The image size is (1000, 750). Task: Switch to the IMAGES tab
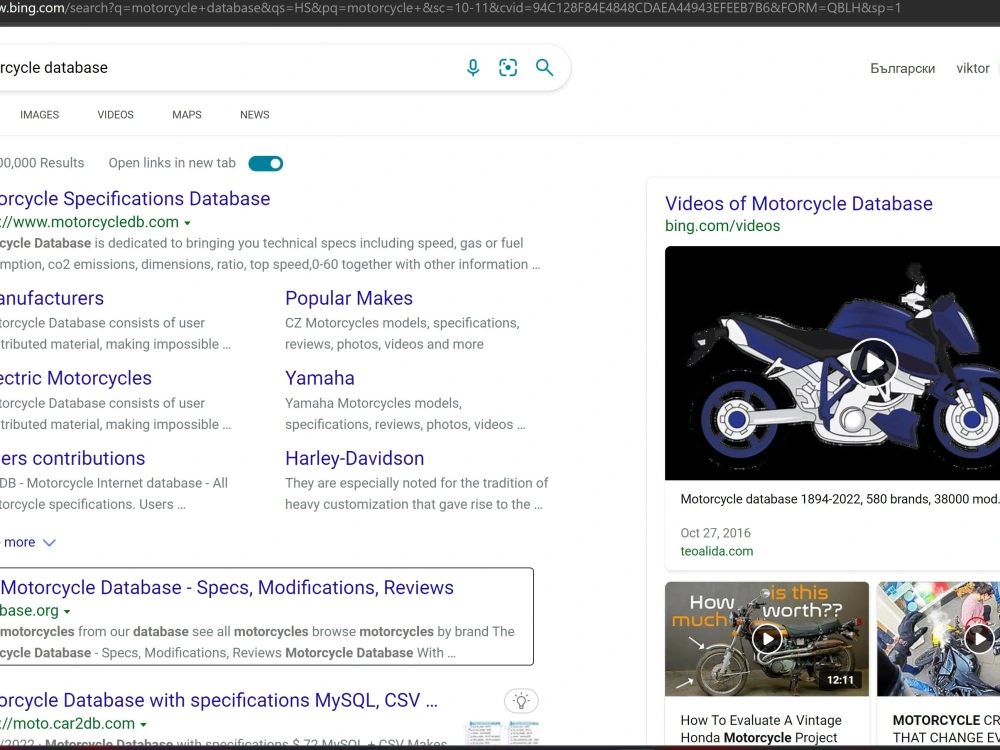coord(40,115)
